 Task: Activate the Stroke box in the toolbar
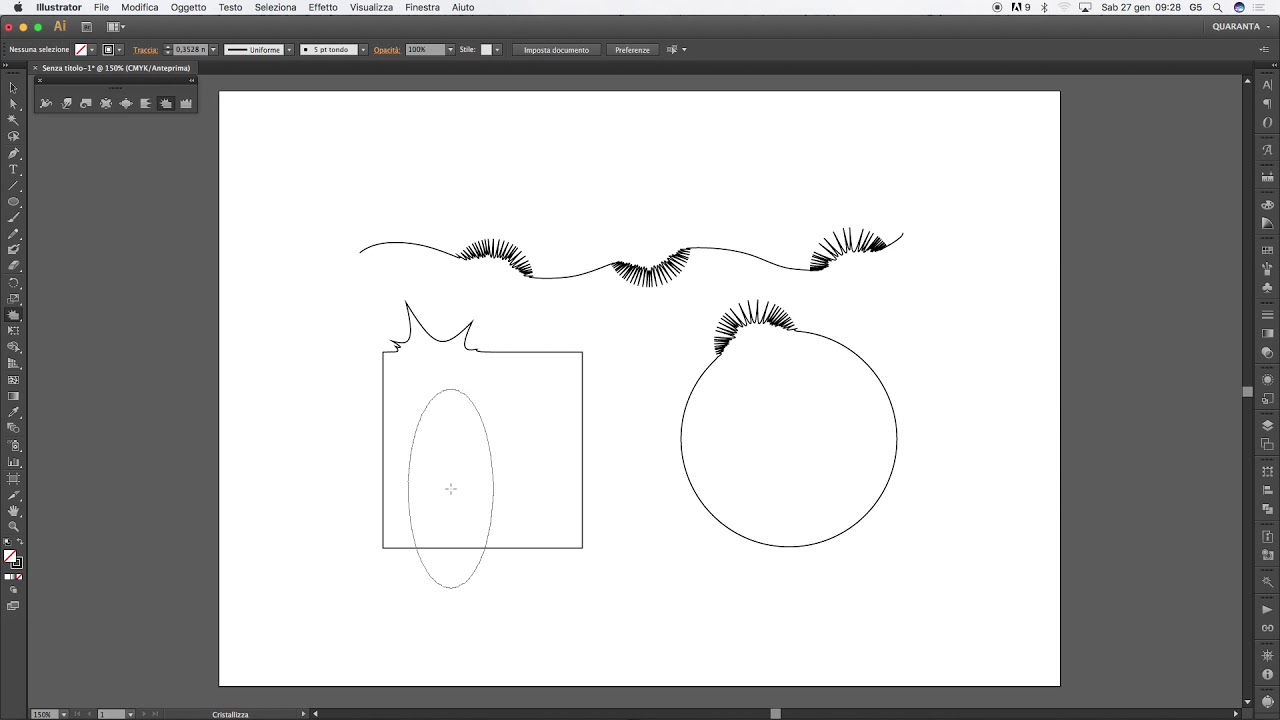17,563
